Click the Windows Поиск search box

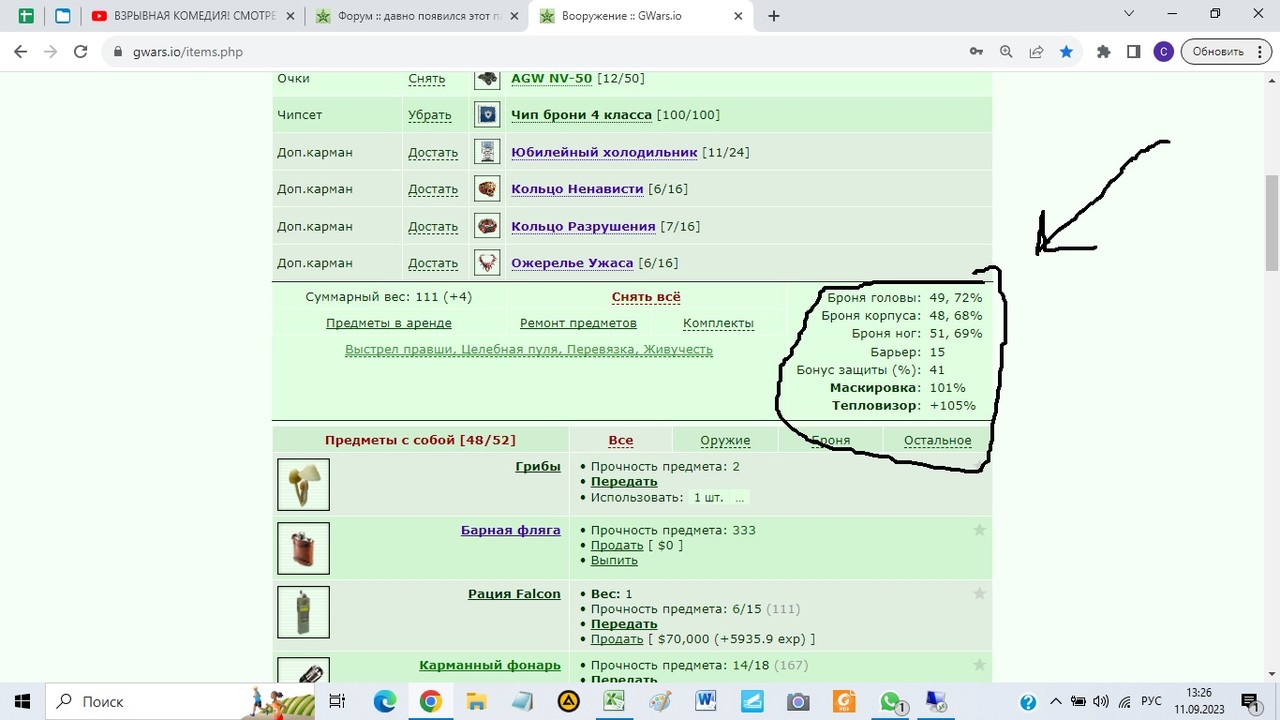pos(180,701)
